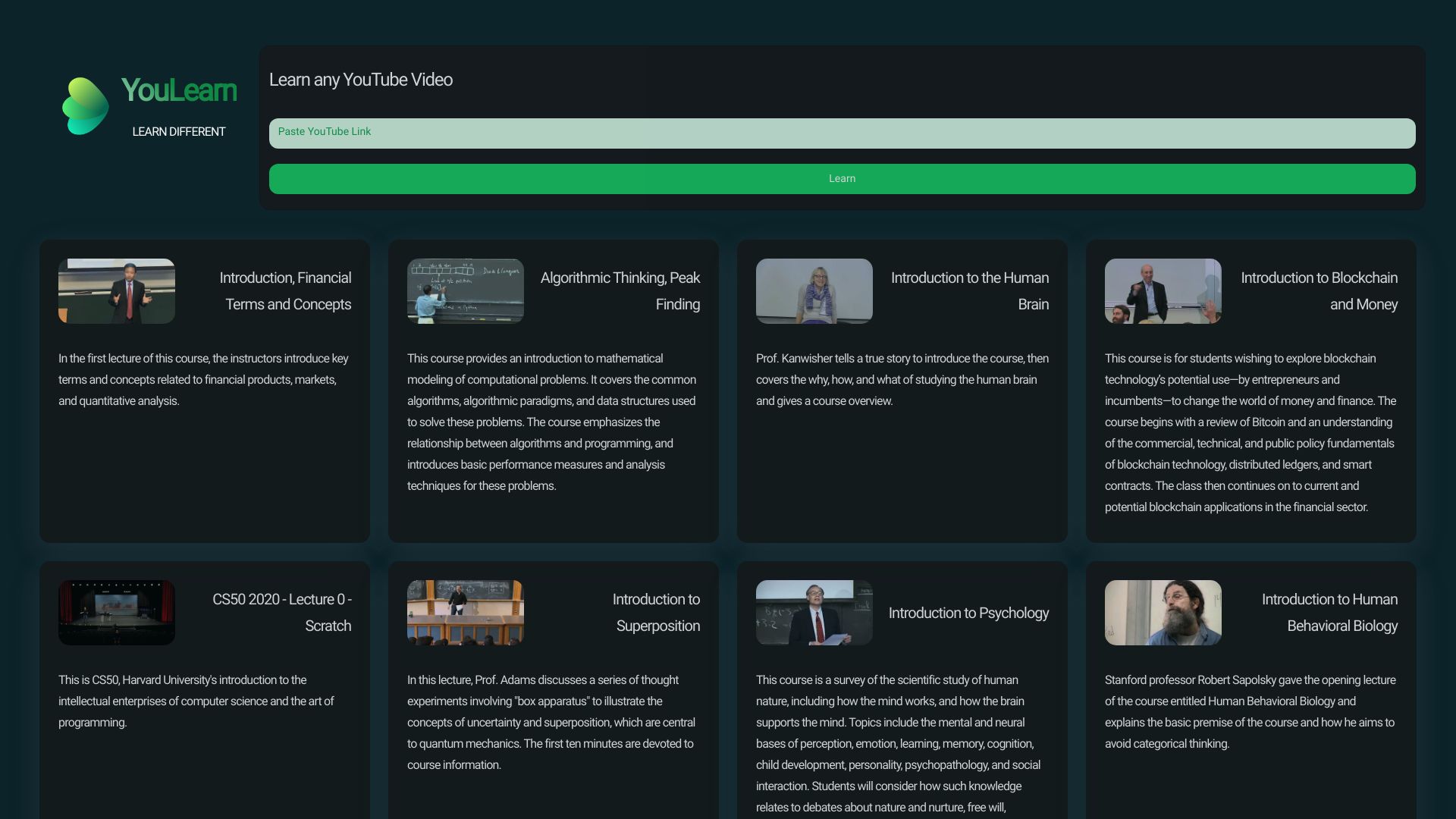Select the Introduction, Financial Terms and Concepts title

(284, 291)
